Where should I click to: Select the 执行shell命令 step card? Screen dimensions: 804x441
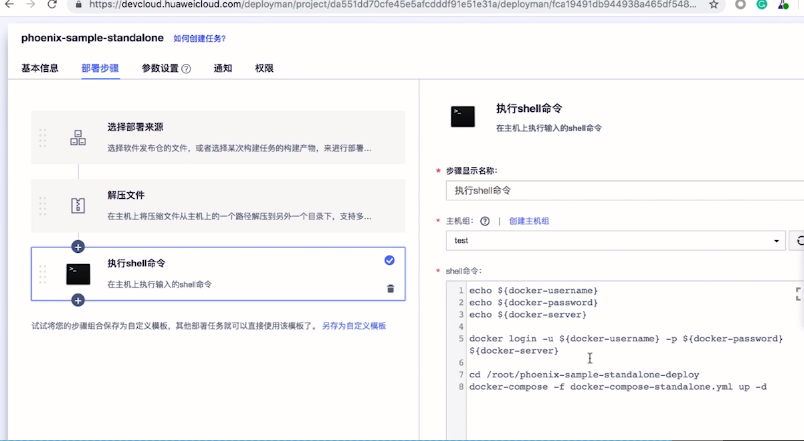tap(218, 274)
